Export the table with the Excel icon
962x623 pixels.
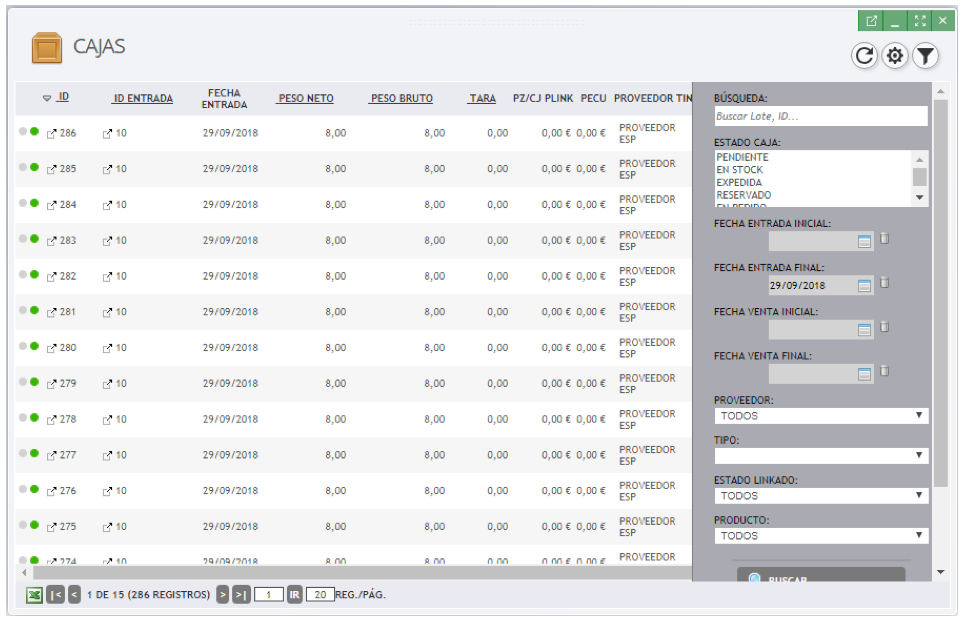click(35, 595)
